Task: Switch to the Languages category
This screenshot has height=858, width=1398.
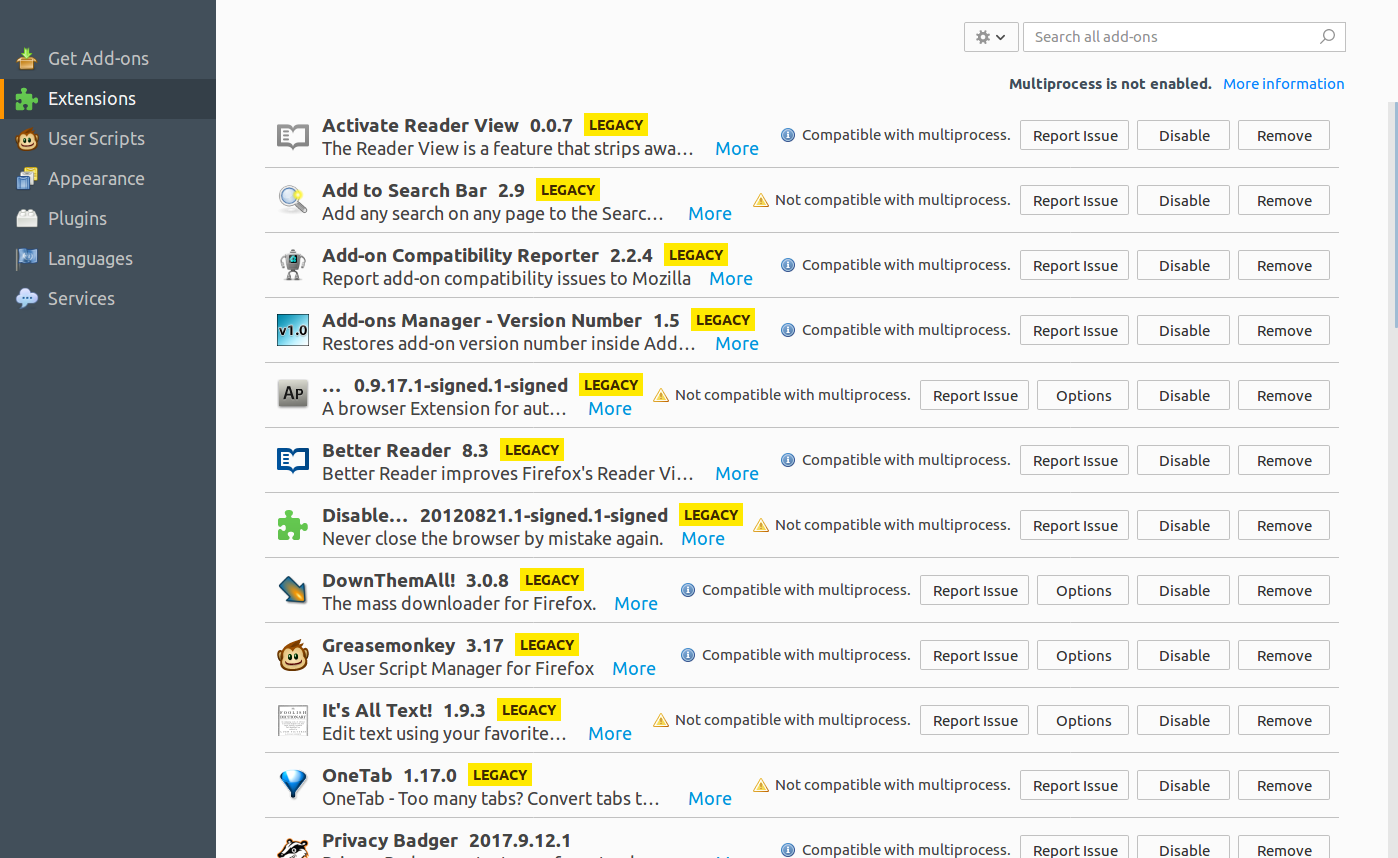Action: tap(108, 258)
